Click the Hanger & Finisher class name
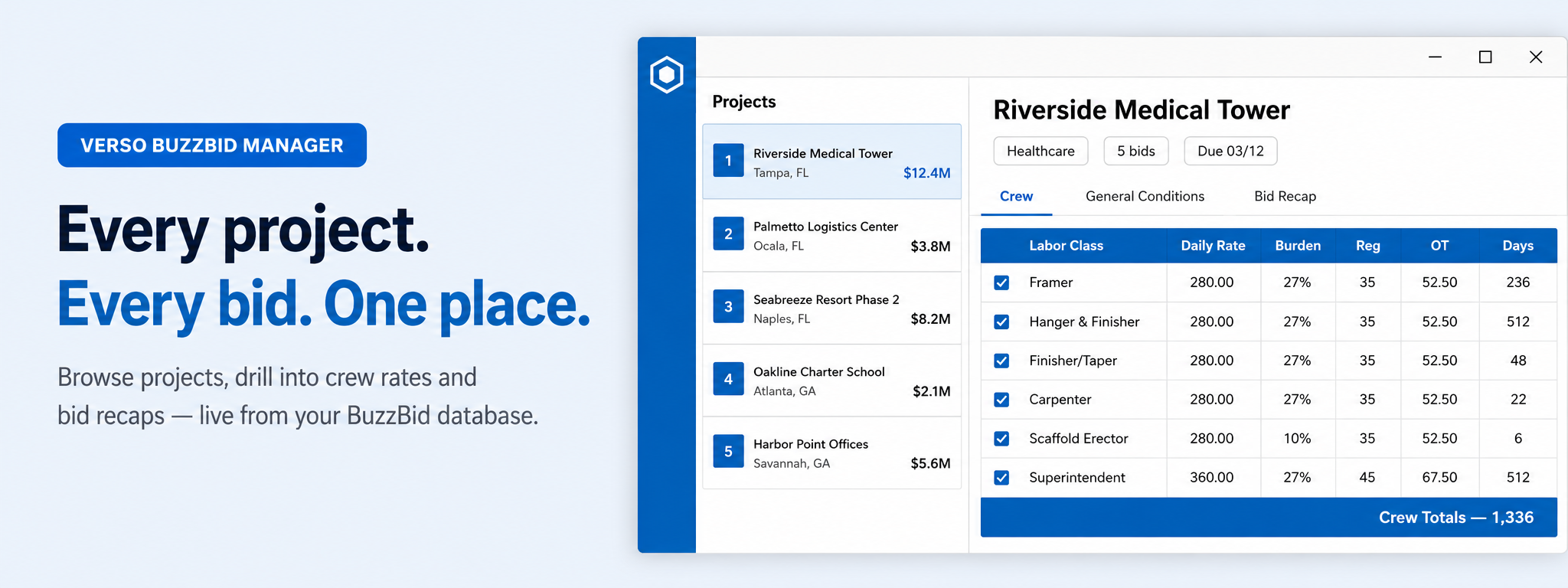Image resolution: width=1568 pixels, height=588 pixels. pos(1084,322)
